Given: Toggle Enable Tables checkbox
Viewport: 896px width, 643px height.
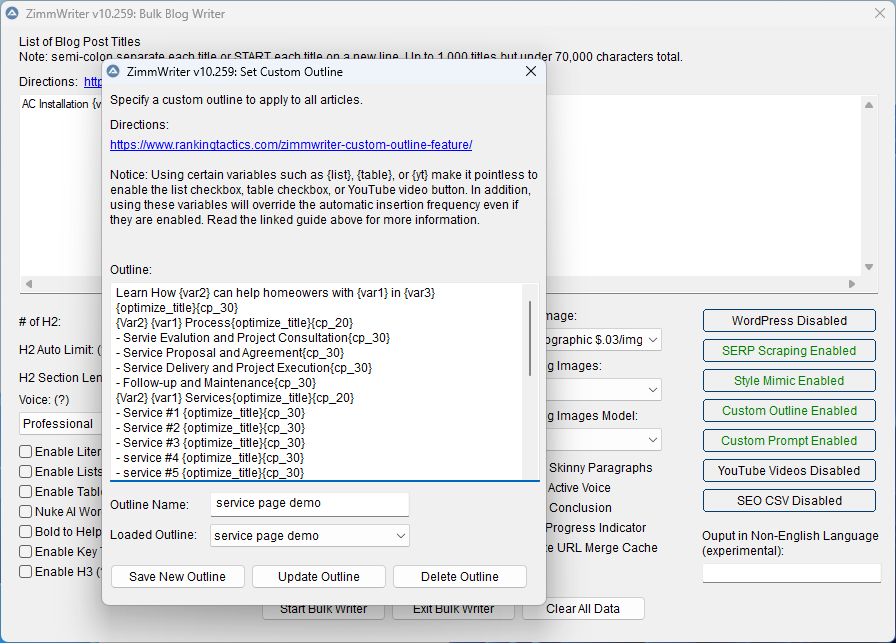Looking at the screenshot, I should coord(25,492).
